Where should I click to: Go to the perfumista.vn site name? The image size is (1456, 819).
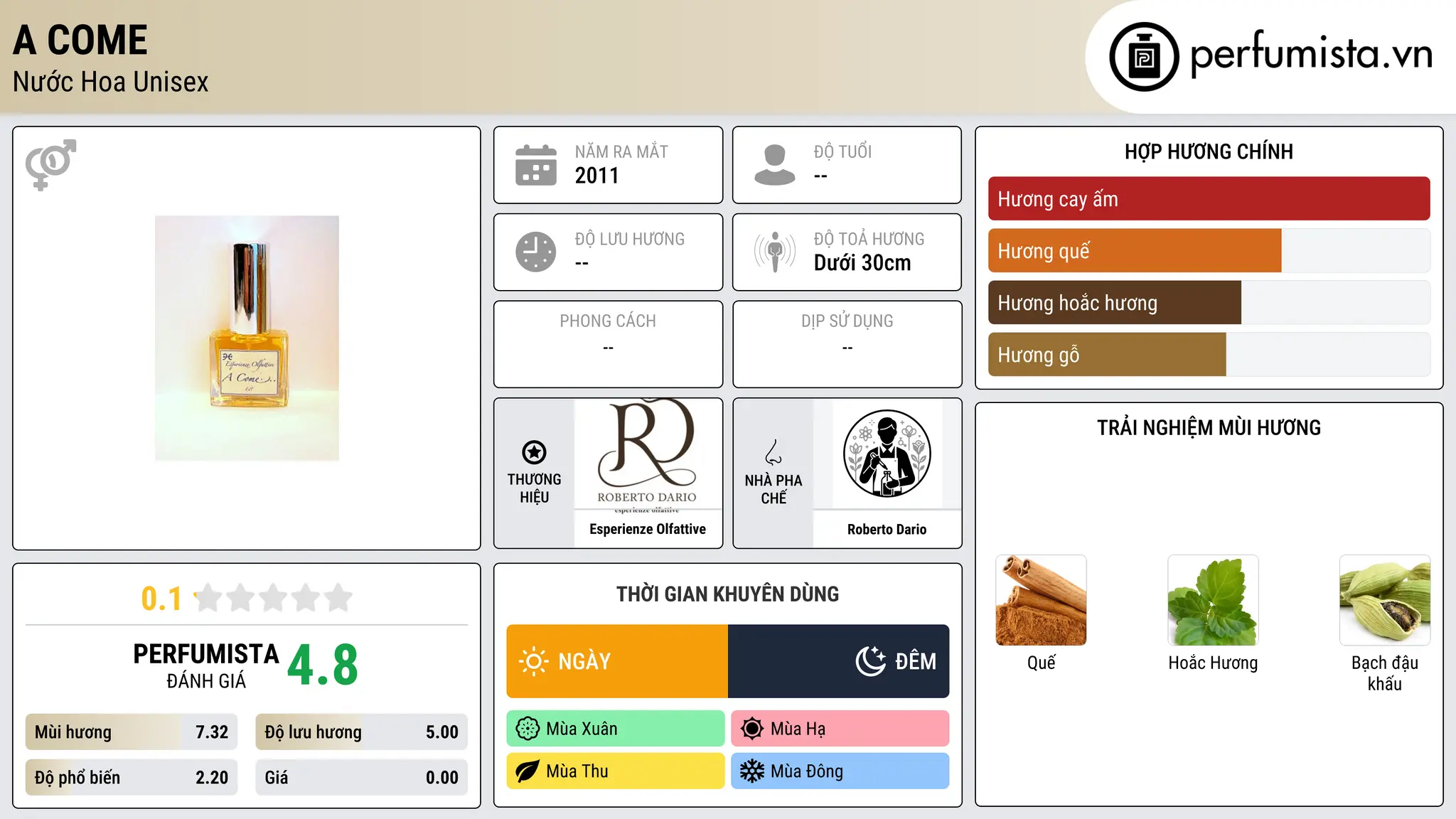tap(1311, 55)
